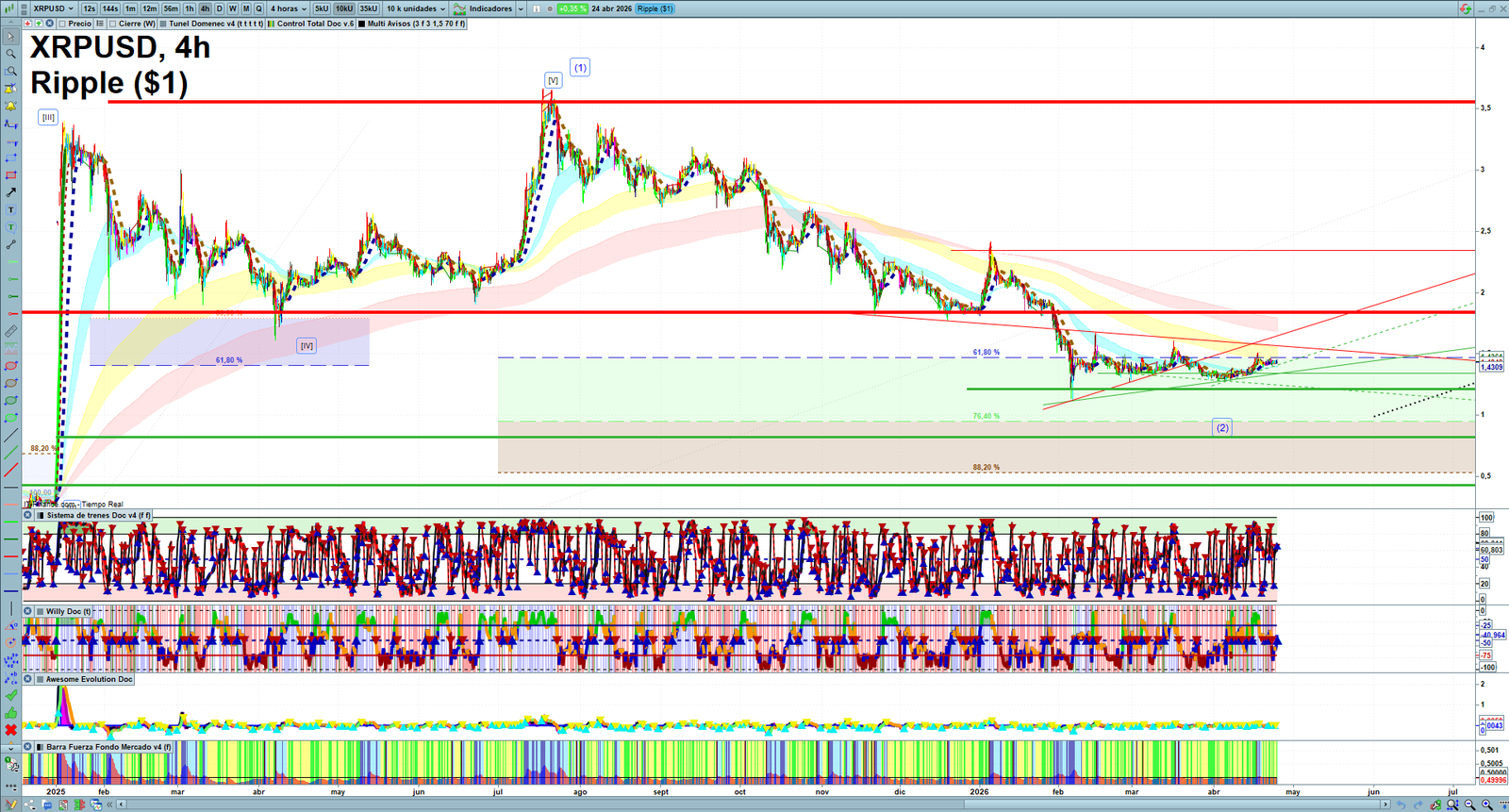The image size is (1509, 812).
Task: Open the three-dots more options dropdown
Action: [11, 785]
